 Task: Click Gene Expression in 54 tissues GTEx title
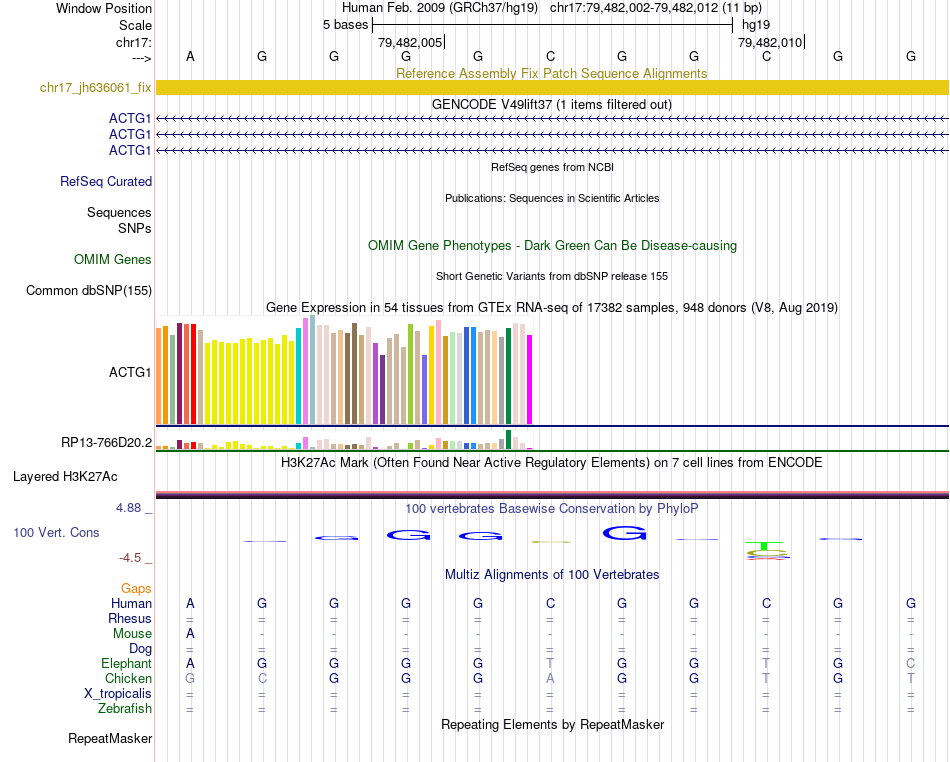pyautogui.click(x=552, y=308)
